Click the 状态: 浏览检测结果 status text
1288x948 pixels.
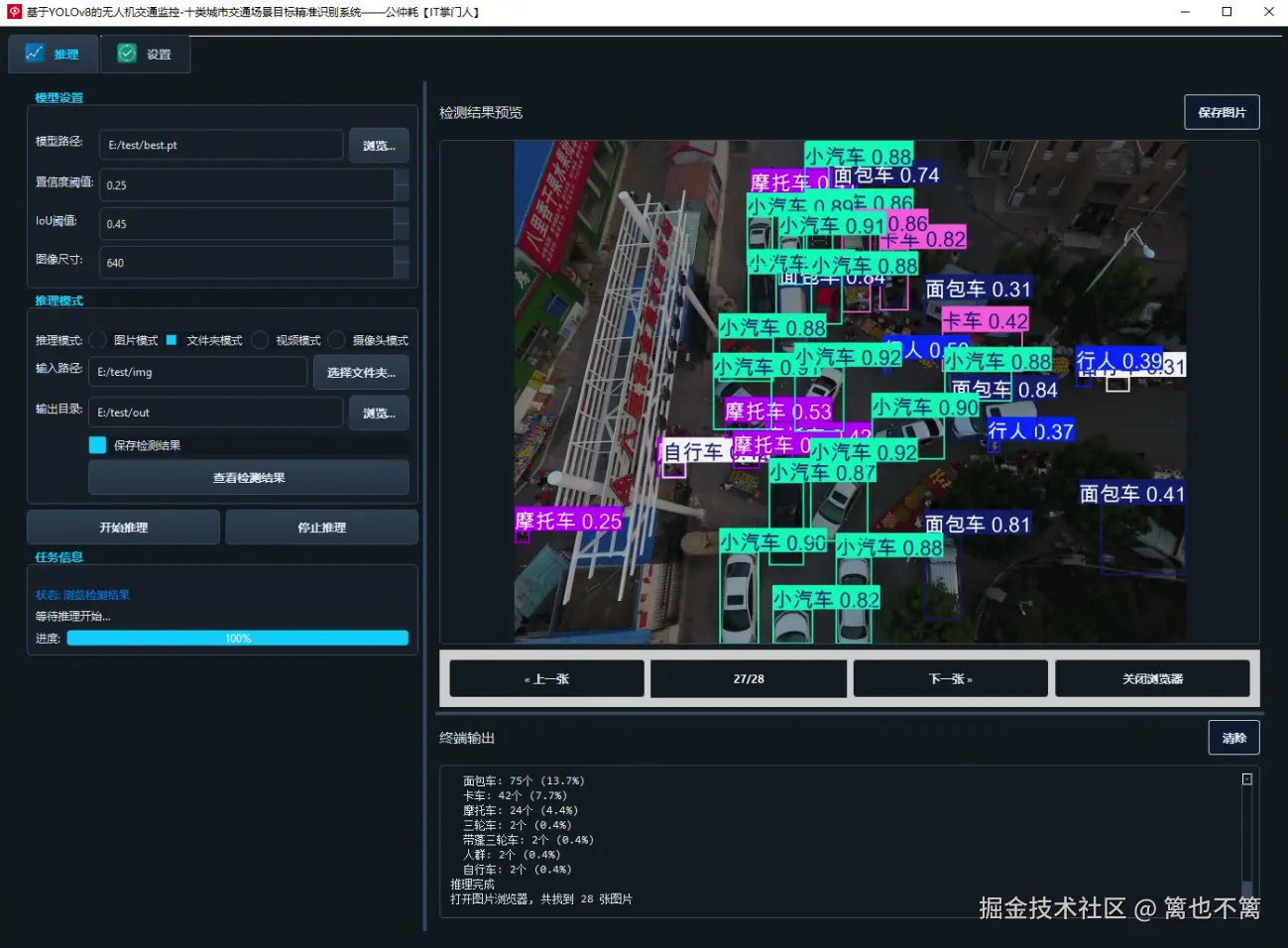tap(82, 595)
